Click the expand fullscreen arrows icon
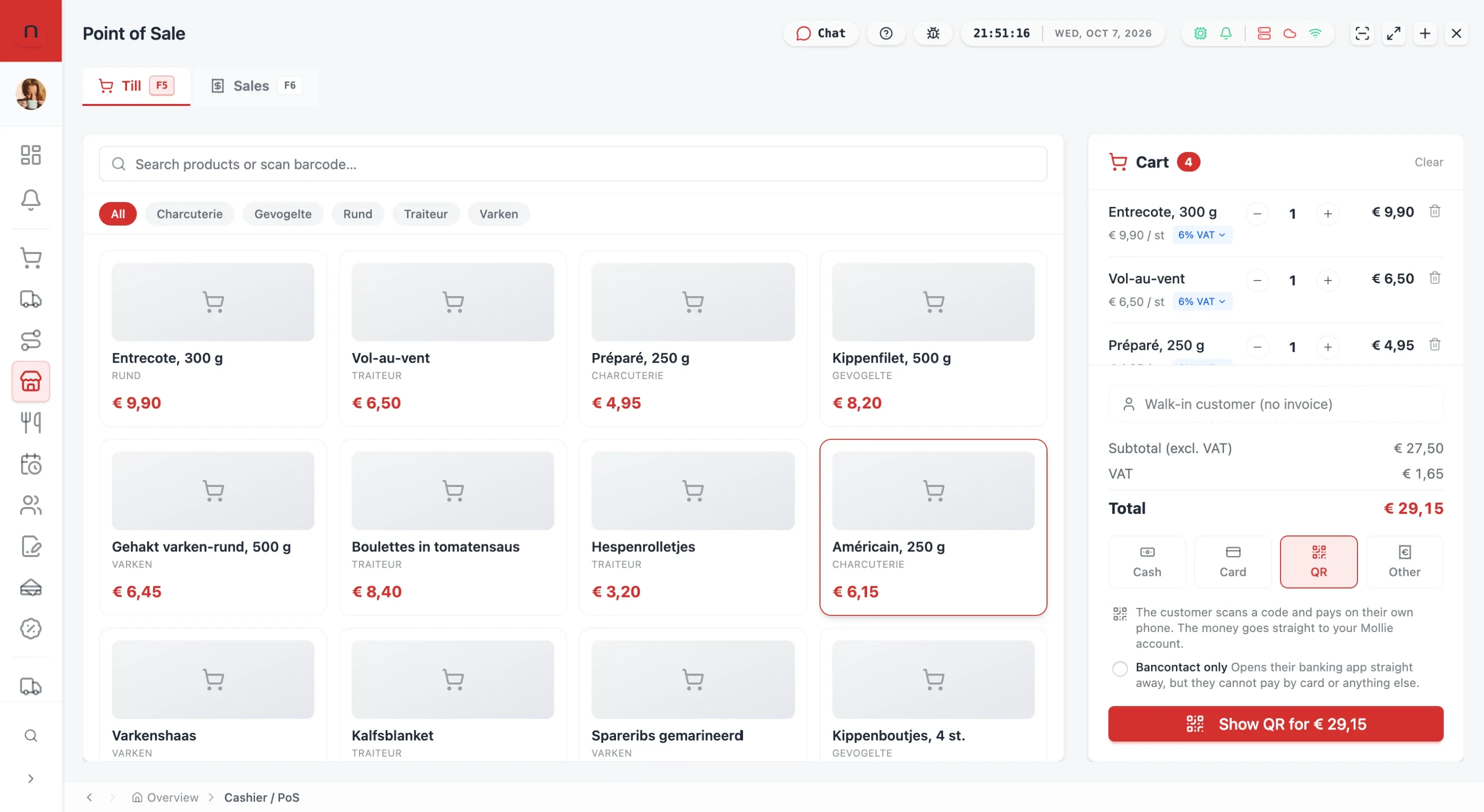 (1393, 33)
